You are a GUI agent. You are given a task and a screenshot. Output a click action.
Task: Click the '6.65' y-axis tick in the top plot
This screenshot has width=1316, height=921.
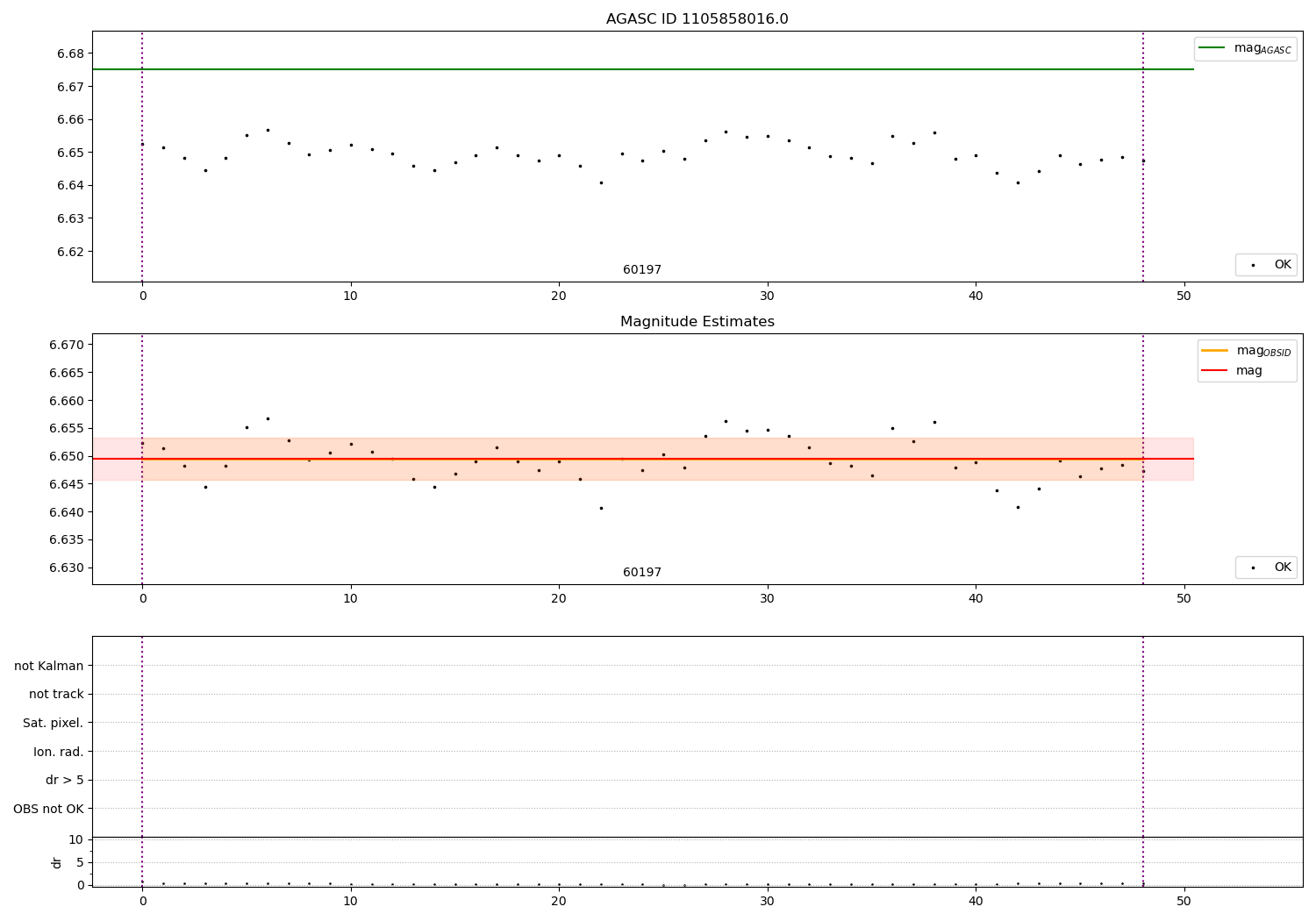pyautogui.click(x=70, y=153)
